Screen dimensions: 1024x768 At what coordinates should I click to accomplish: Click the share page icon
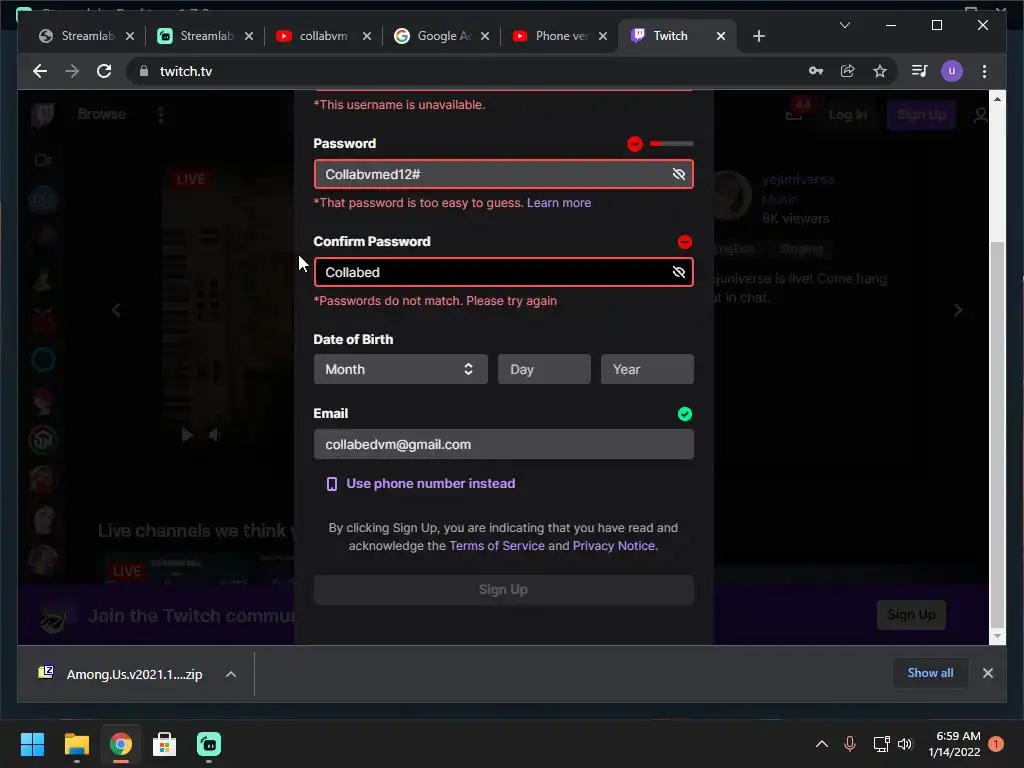tap(848, 71)
